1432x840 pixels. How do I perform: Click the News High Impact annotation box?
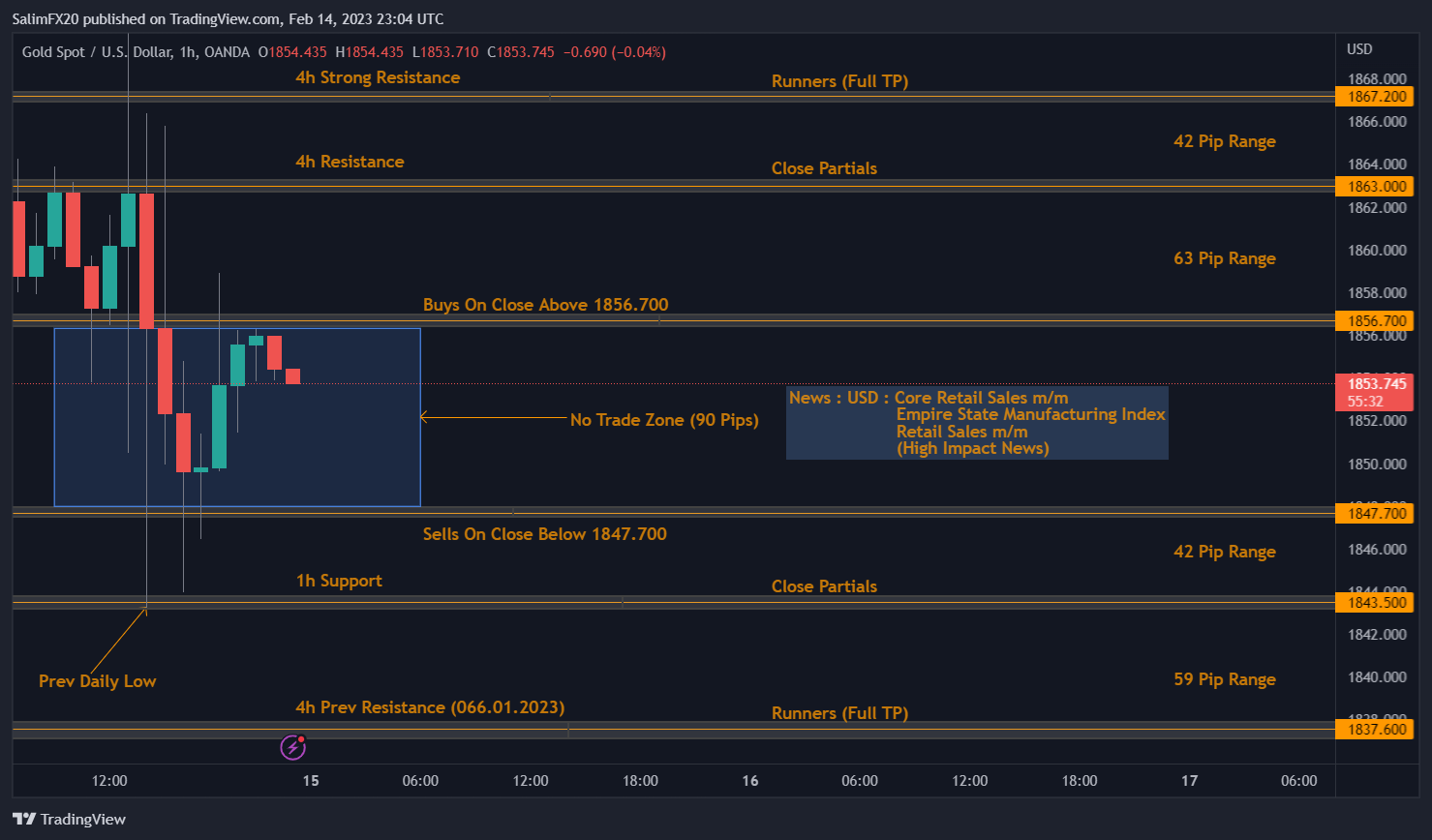pos(977,423)
